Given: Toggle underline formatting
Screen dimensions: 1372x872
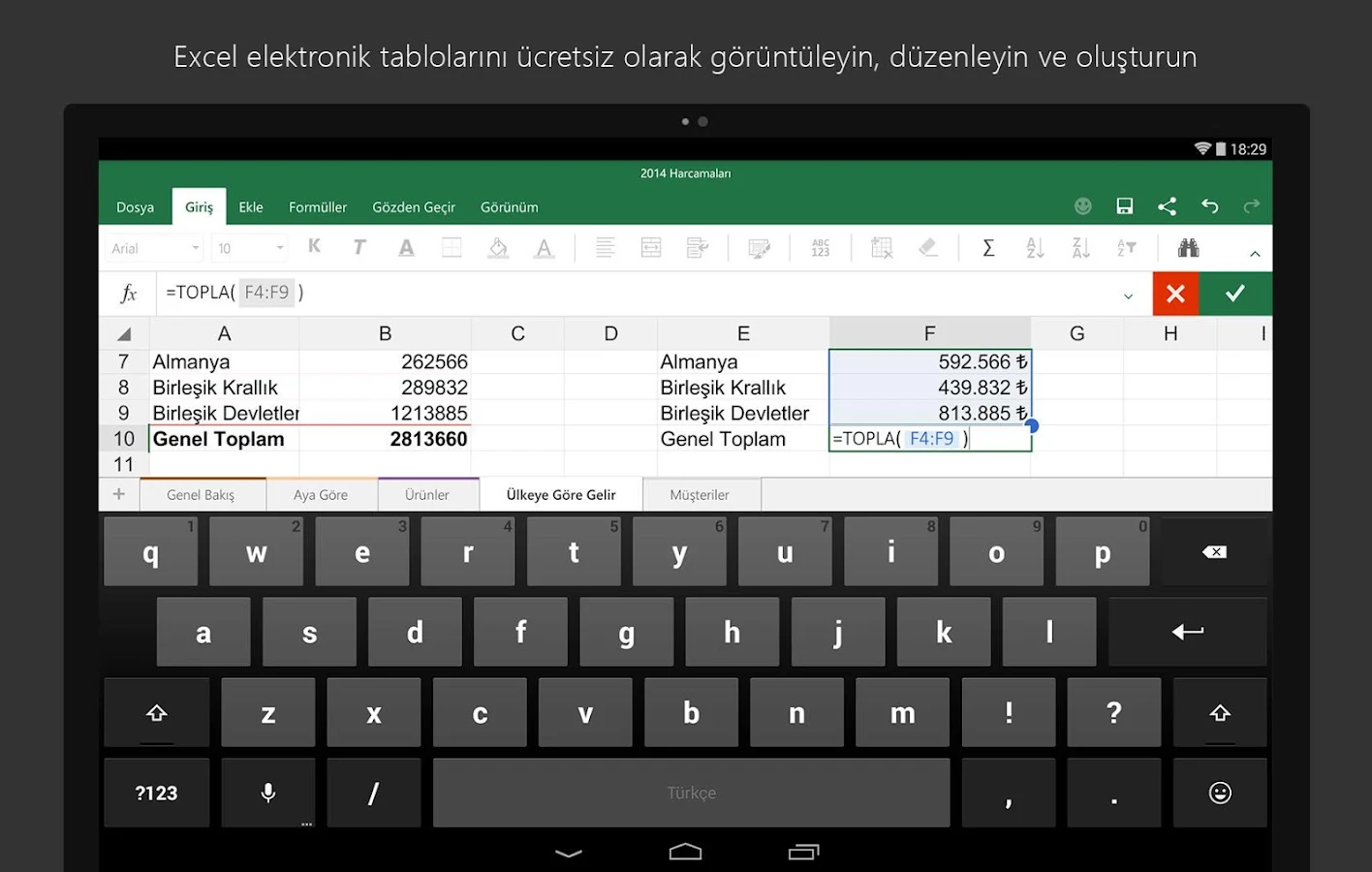Looking at the screenshot, I should point(406,247).
